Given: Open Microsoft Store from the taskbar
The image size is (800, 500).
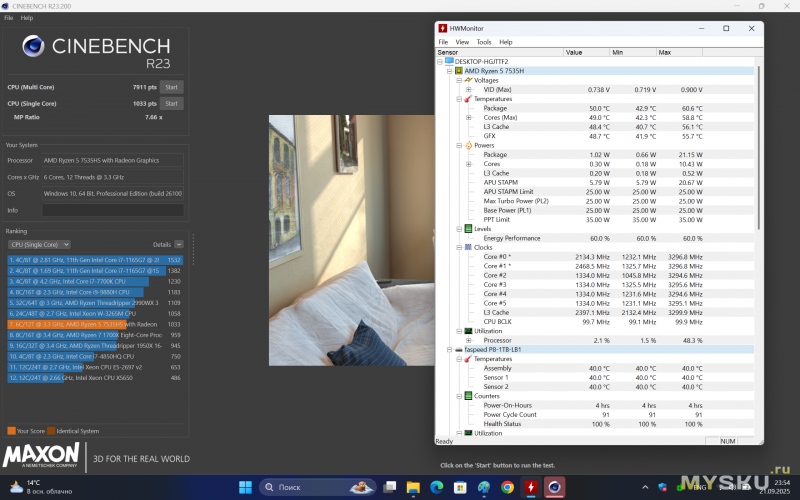Looking at the screenshot, I should tap(460, 487).
